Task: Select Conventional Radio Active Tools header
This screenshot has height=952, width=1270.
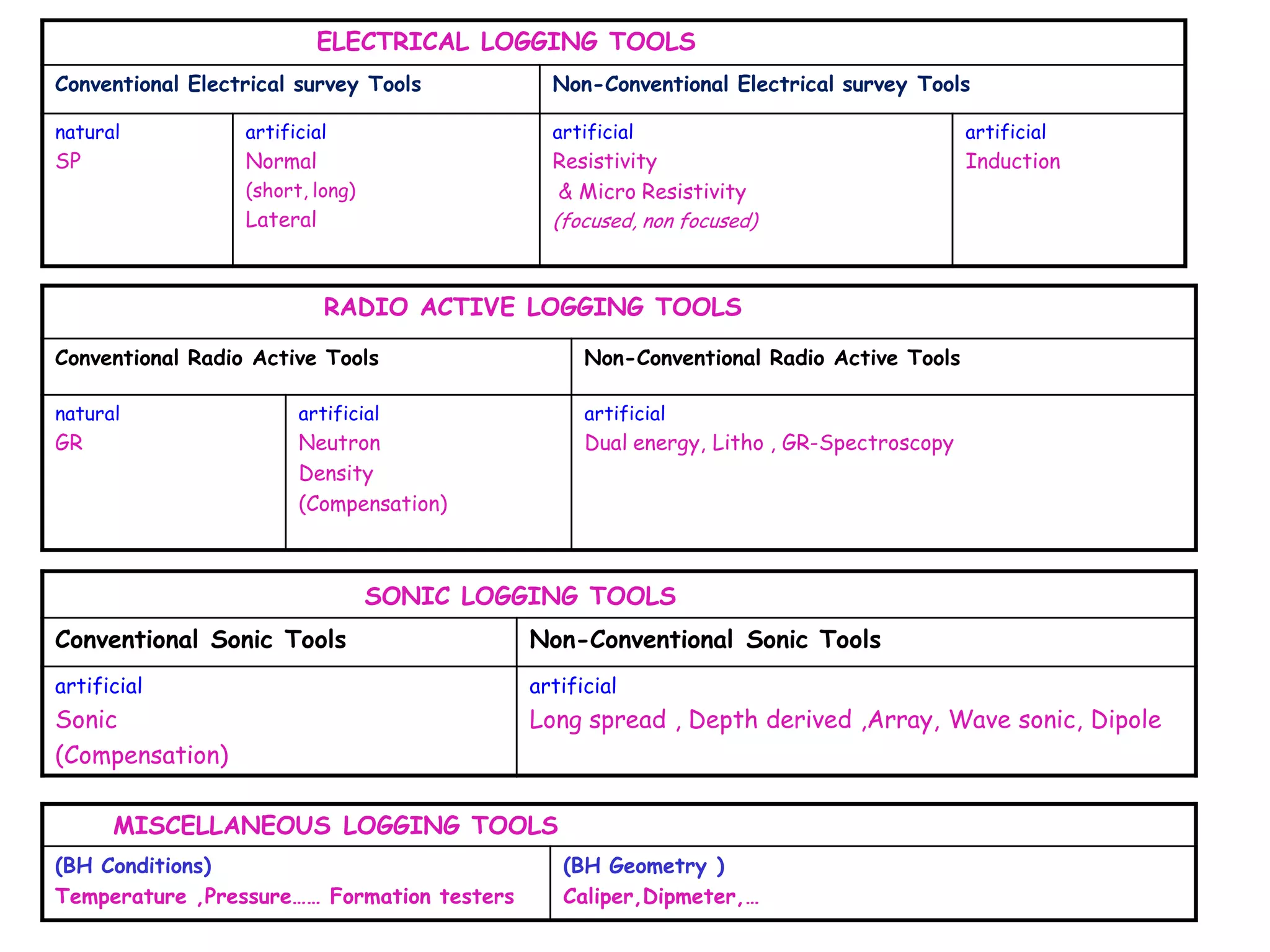Action: tap(216, 358)
